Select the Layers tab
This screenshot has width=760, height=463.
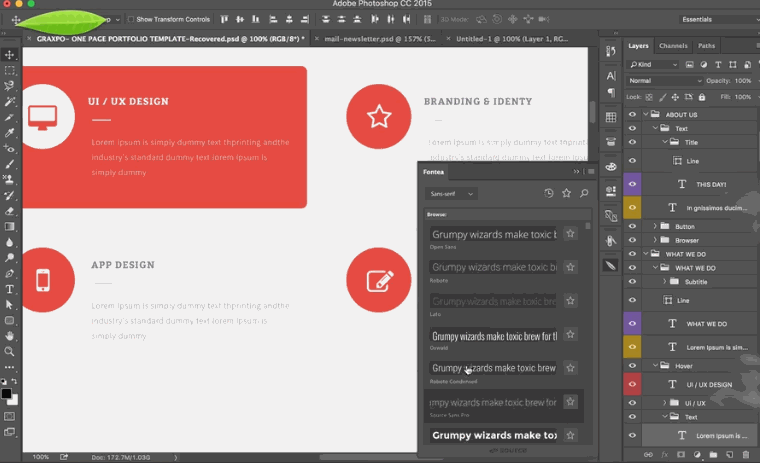point(638,46)
